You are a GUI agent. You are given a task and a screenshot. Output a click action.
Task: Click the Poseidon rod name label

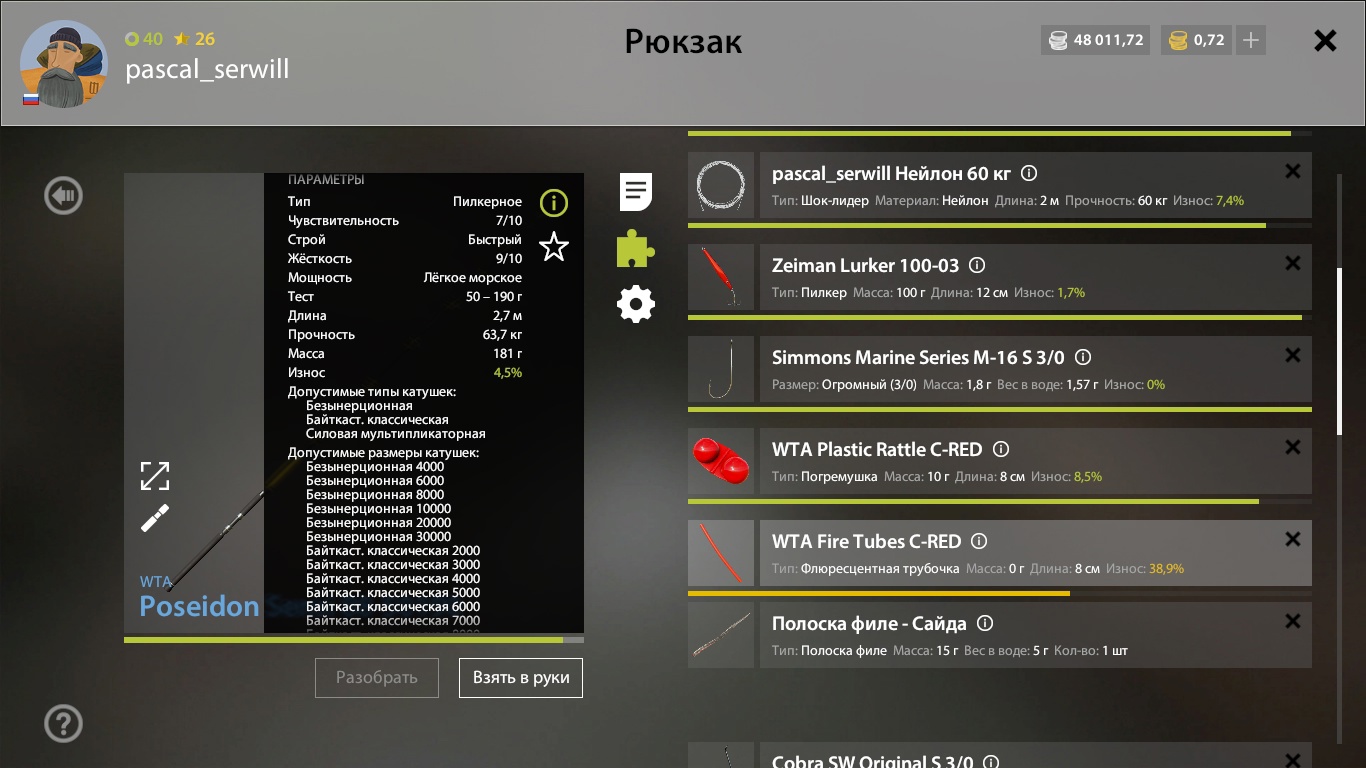(199, 606)
